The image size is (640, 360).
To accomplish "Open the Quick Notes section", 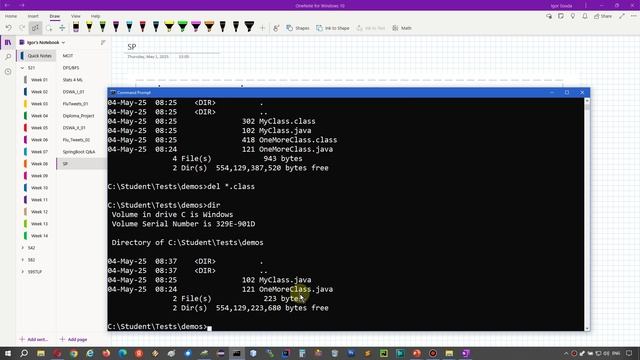I will point(36,56).
